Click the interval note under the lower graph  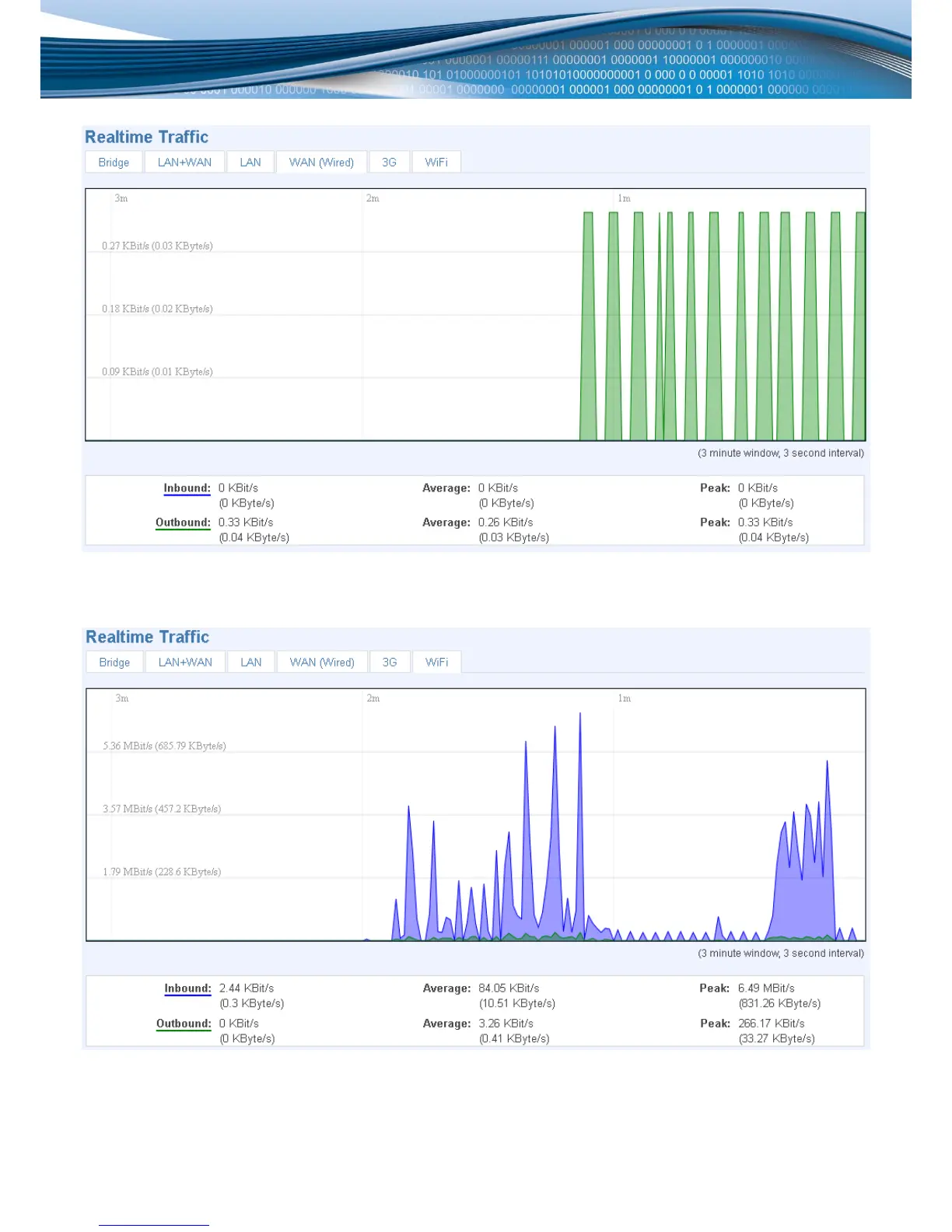coord(781,954)
